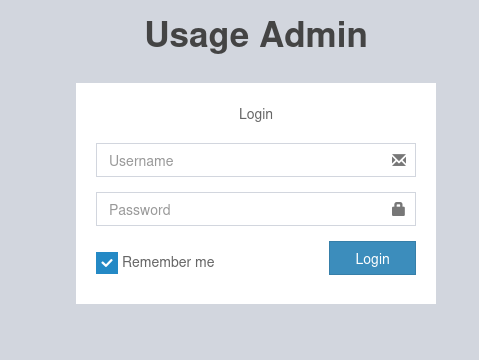The height and width of the screenshot is (360, 479).
Task: Uncheck the Remember me checkbox
Action: (107, 263)
